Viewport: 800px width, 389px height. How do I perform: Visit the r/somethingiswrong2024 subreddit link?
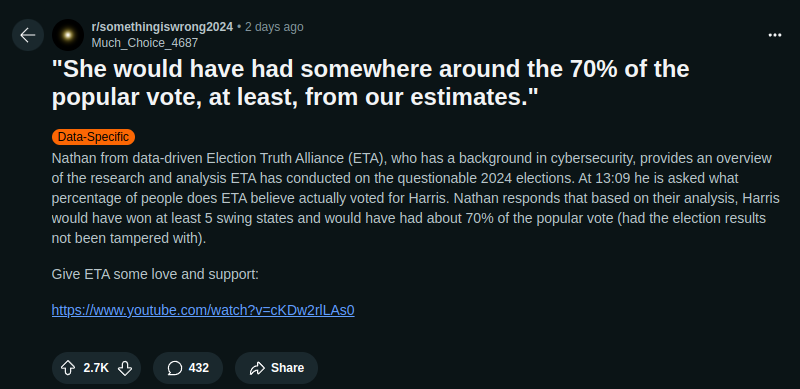coord(162,27)
